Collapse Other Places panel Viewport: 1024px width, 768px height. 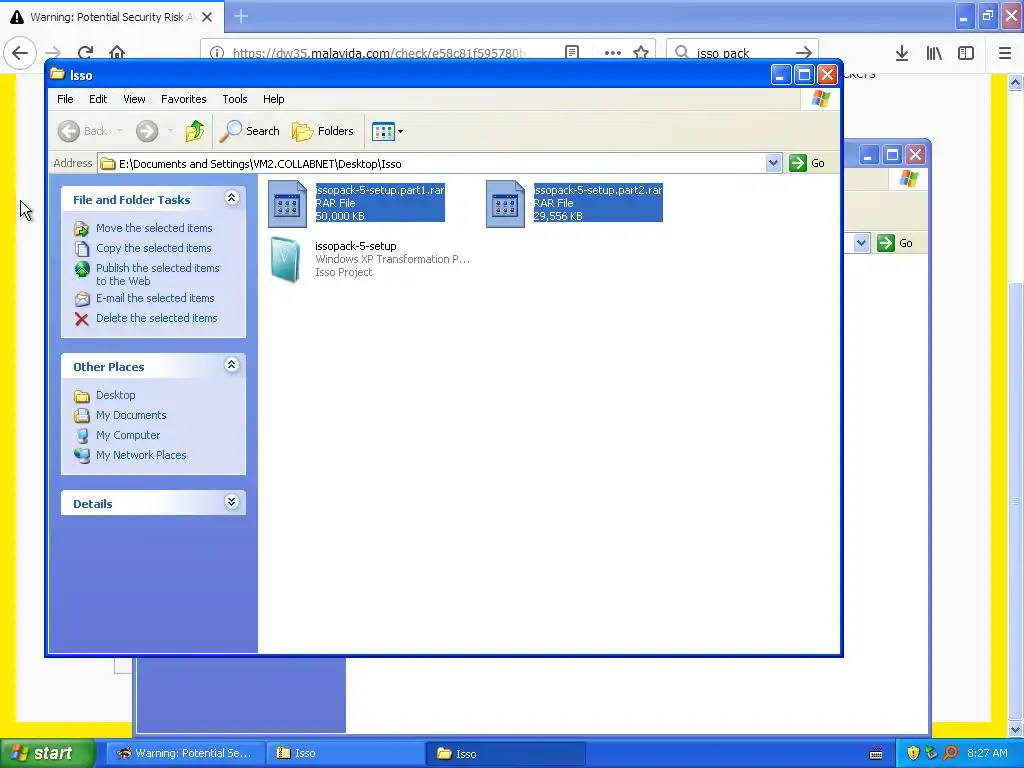coord(231,364)
